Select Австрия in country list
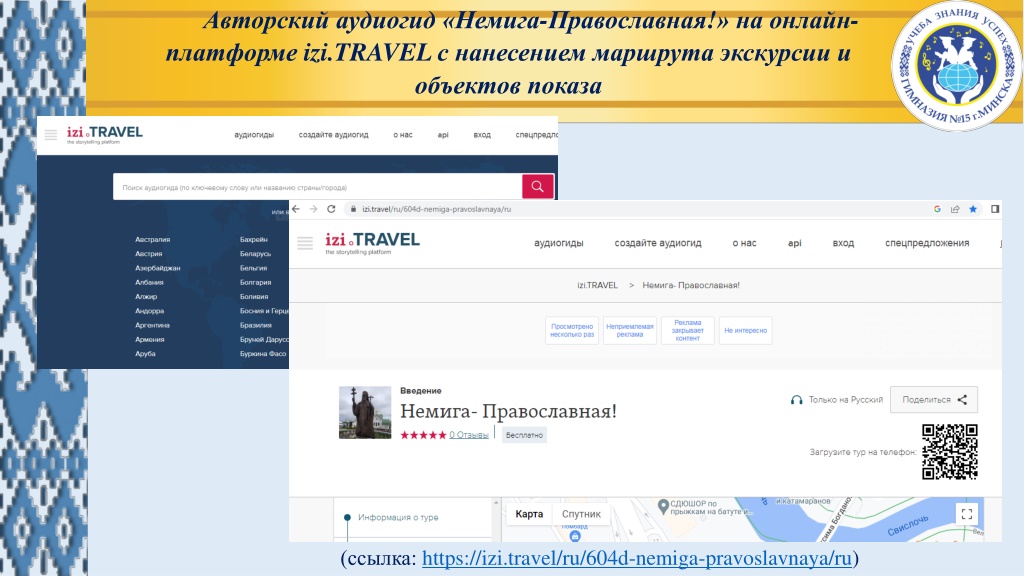The height and width of the screenshot is (576, 1024). 148,254
